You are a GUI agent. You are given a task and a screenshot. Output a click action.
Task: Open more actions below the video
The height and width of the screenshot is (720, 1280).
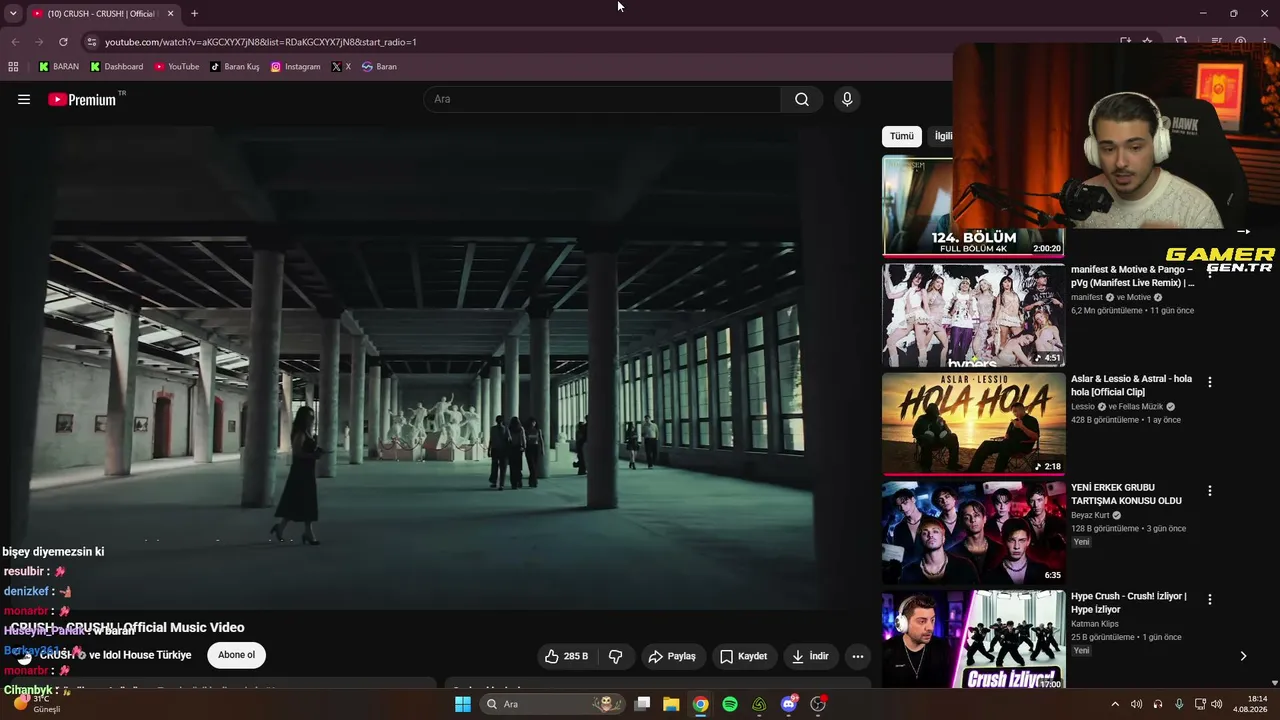click(857, 656)
